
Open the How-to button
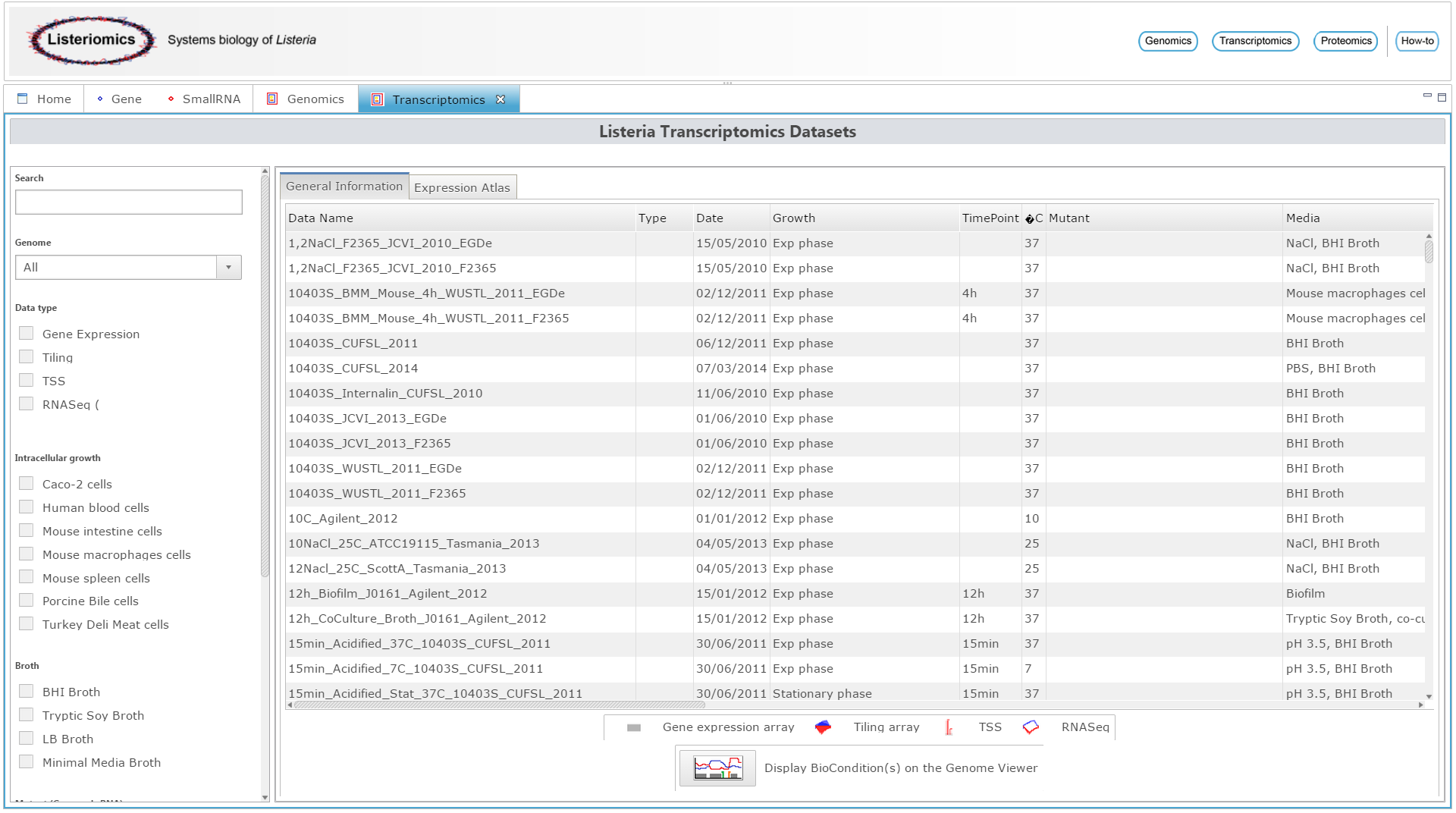tap(1417, 41)
